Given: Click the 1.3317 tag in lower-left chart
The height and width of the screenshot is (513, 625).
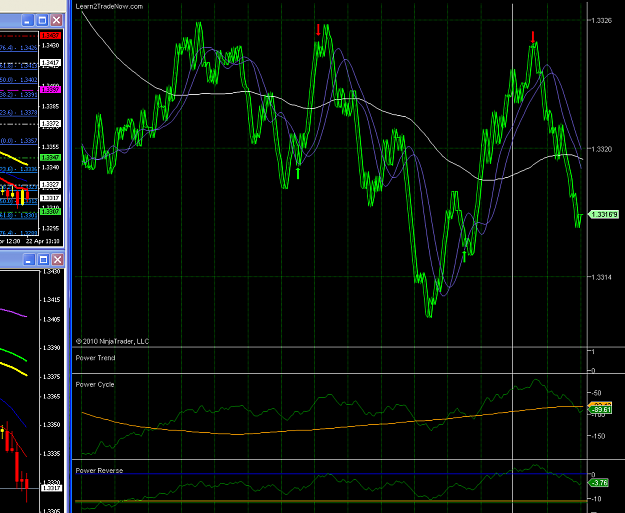Looking at the screenshot, I should 53,488.
